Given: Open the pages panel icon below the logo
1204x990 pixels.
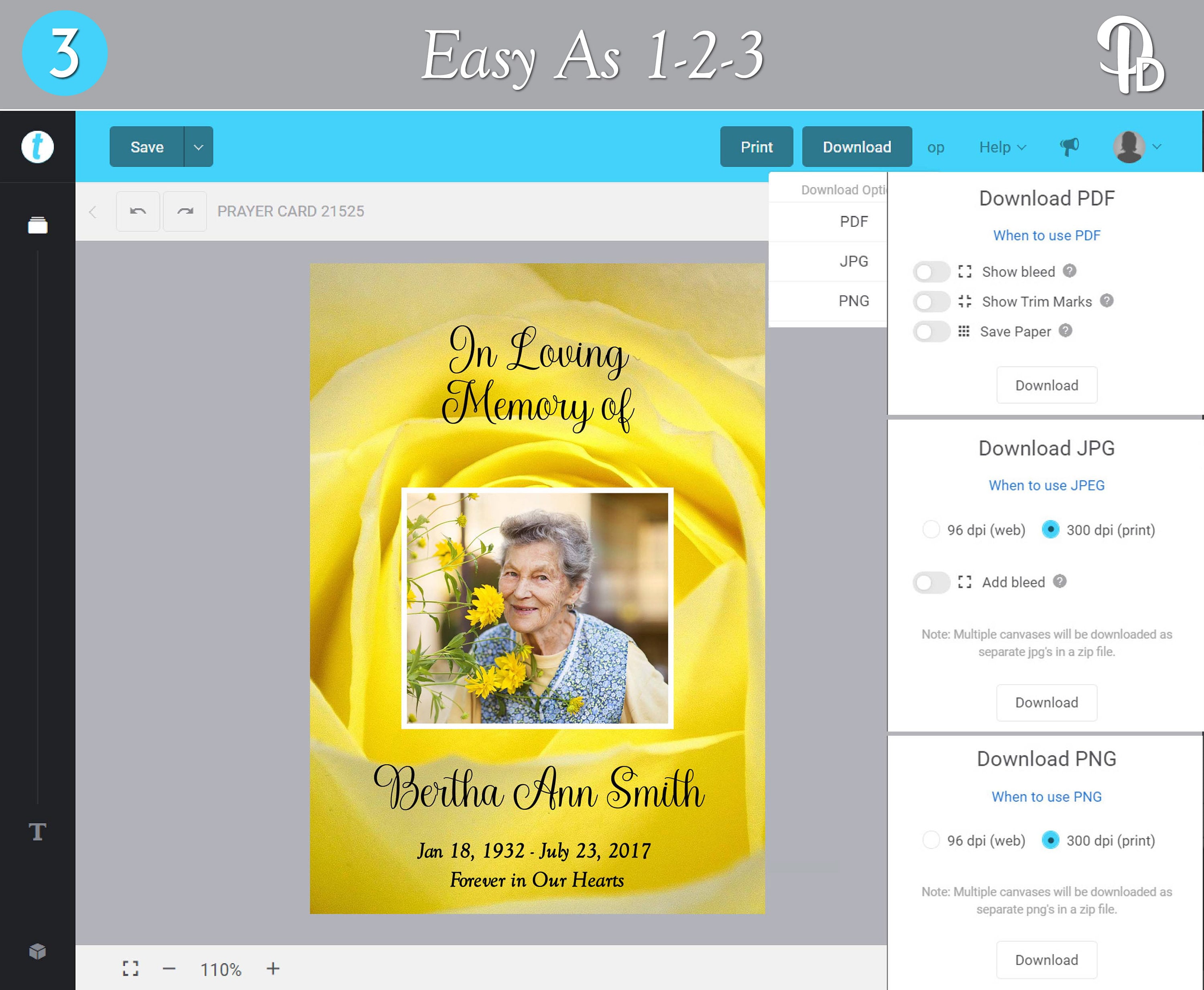Looking at the screenshot, I should pos(37,225).
